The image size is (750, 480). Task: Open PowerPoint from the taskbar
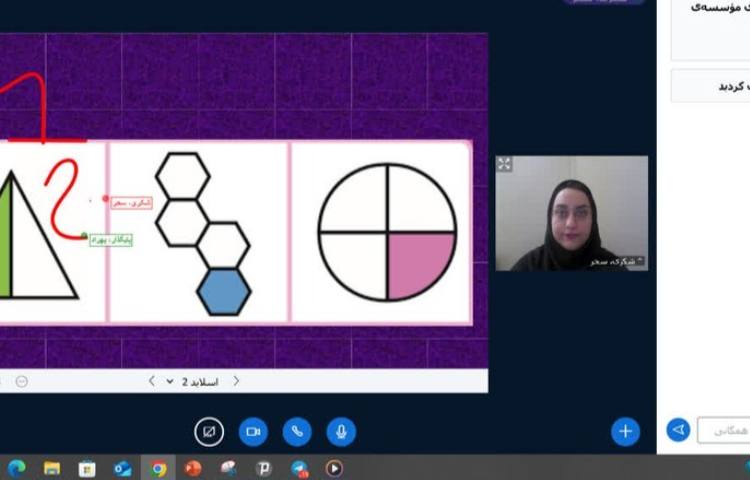[193, 468]
